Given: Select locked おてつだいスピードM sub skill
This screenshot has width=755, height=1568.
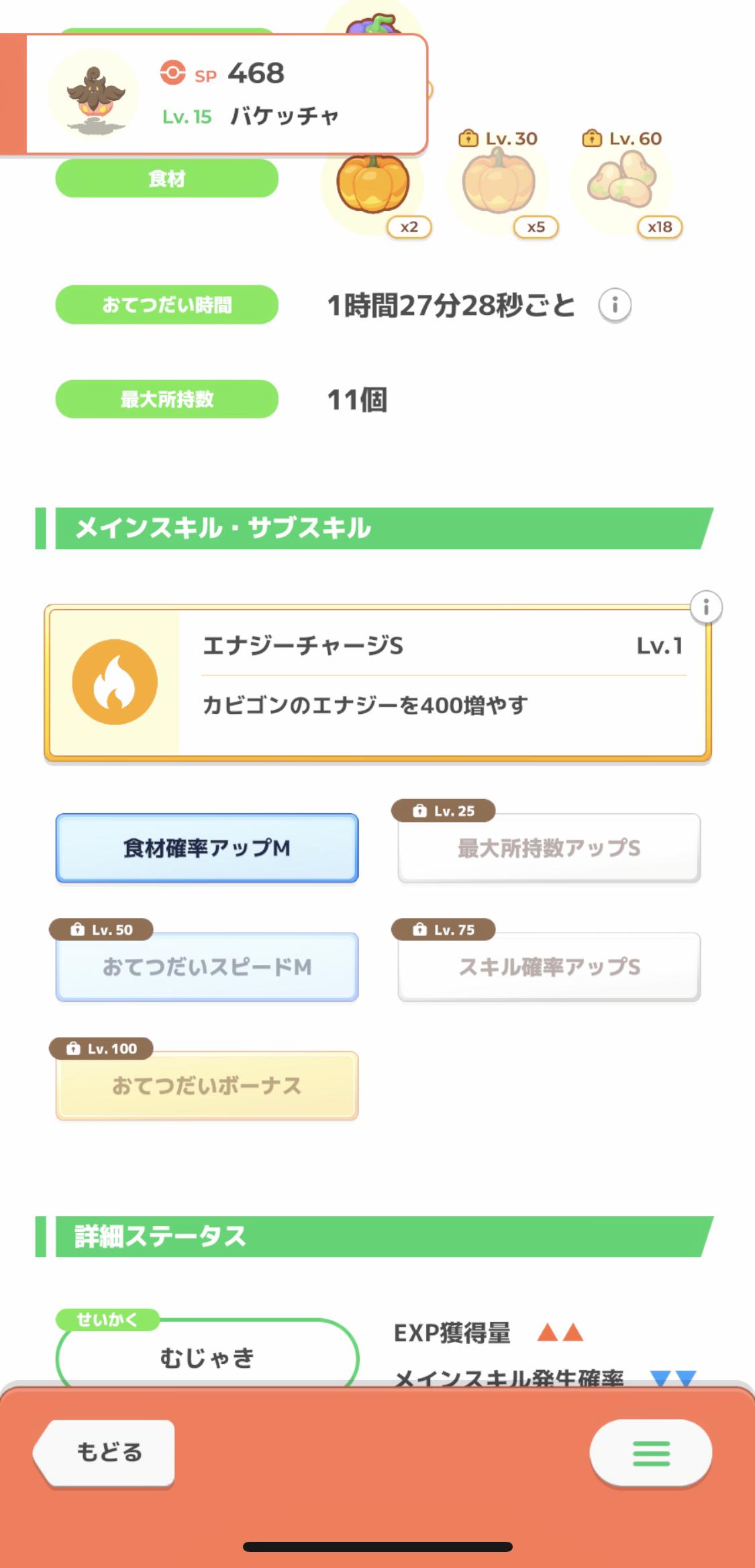Looking at the screenshot, I should [207, 967].
